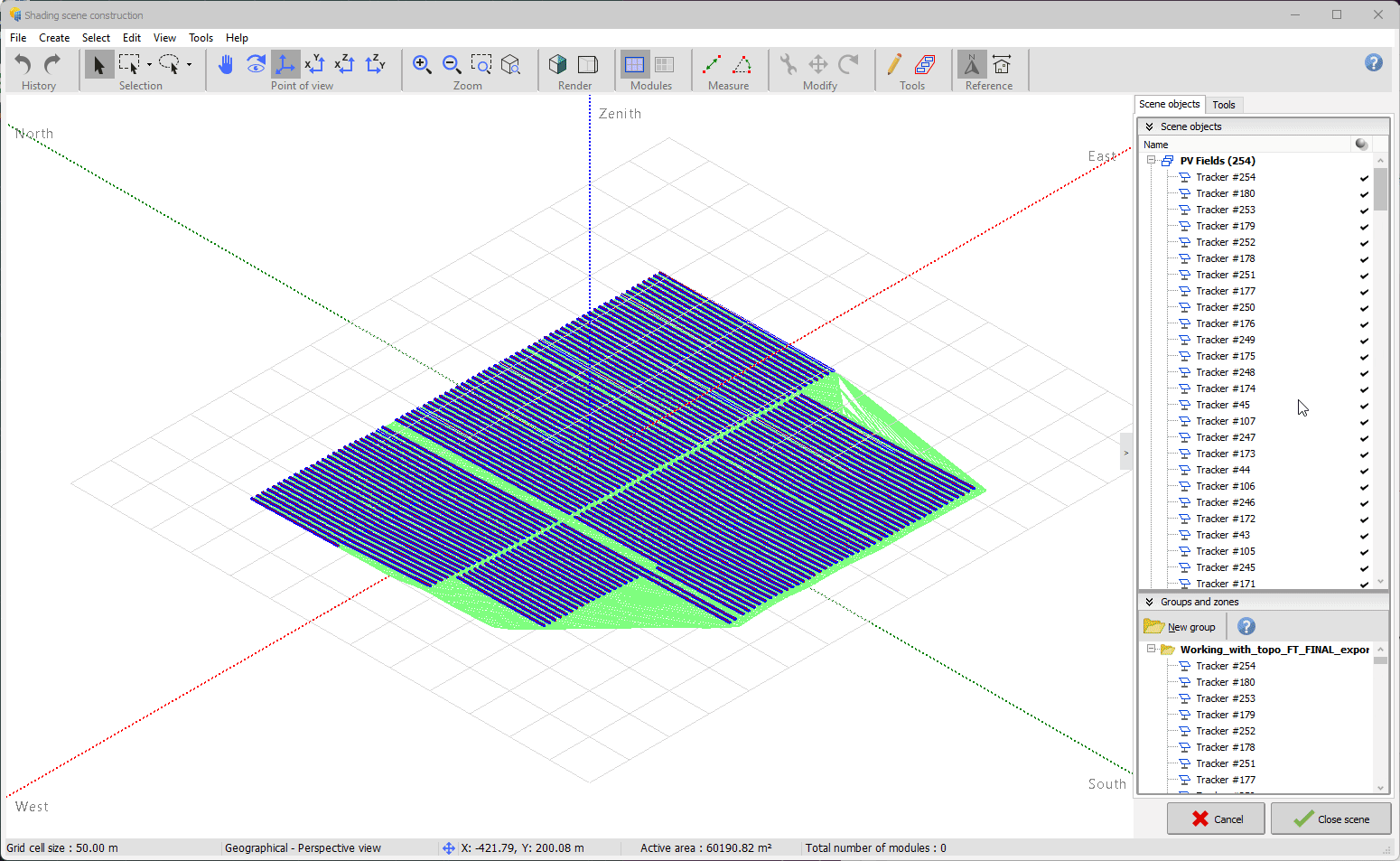Enable wireframe render mode
The image size is (1400, 861).
(x=588, y=64)
